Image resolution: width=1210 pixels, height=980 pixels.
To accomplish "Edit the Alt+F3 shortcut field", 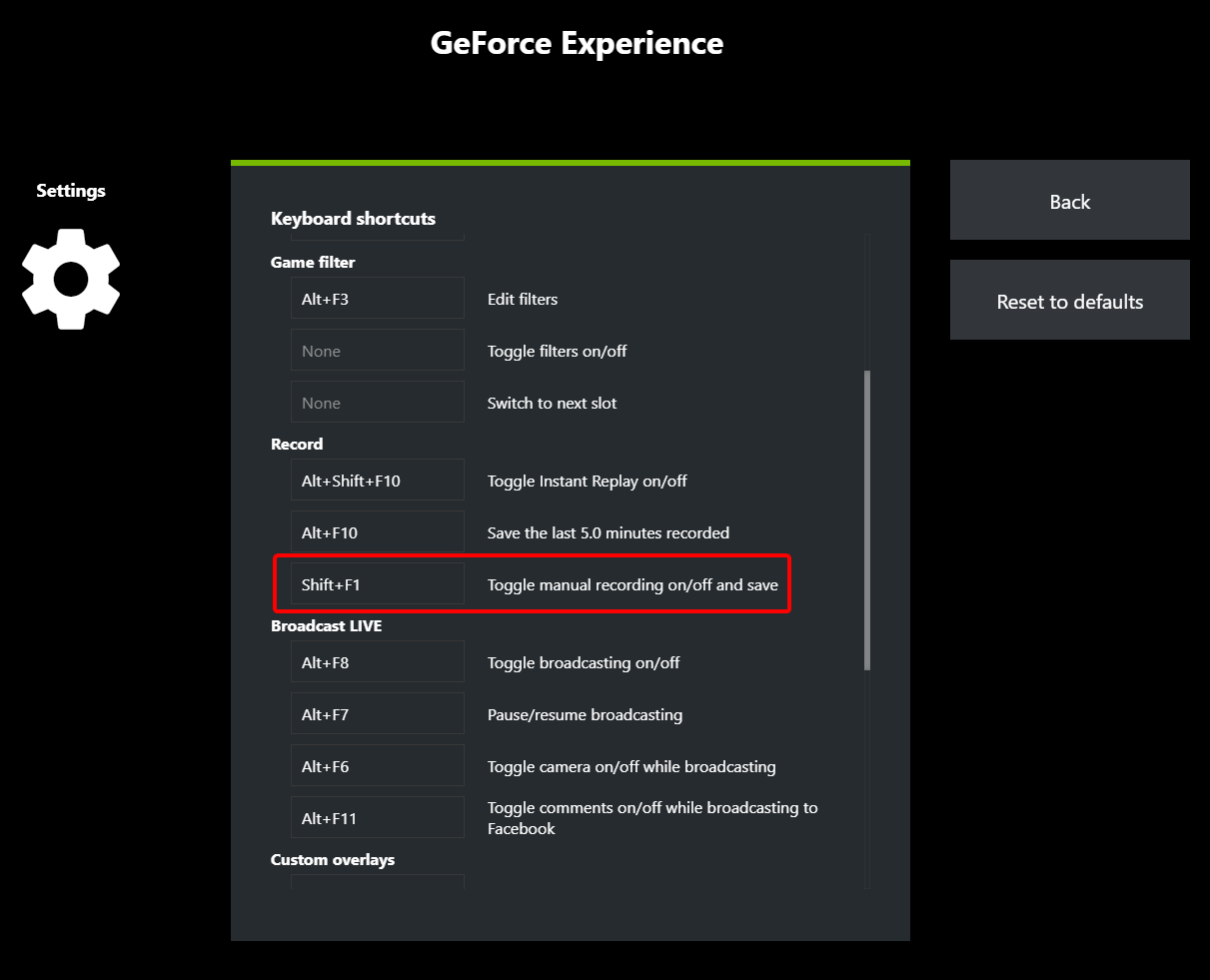I will [x=378, y=298].
